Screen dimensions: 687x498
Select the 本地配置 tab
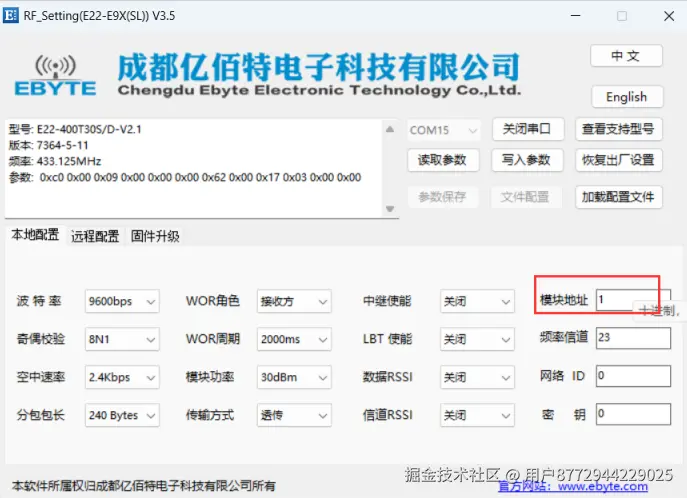coord(35,235)
